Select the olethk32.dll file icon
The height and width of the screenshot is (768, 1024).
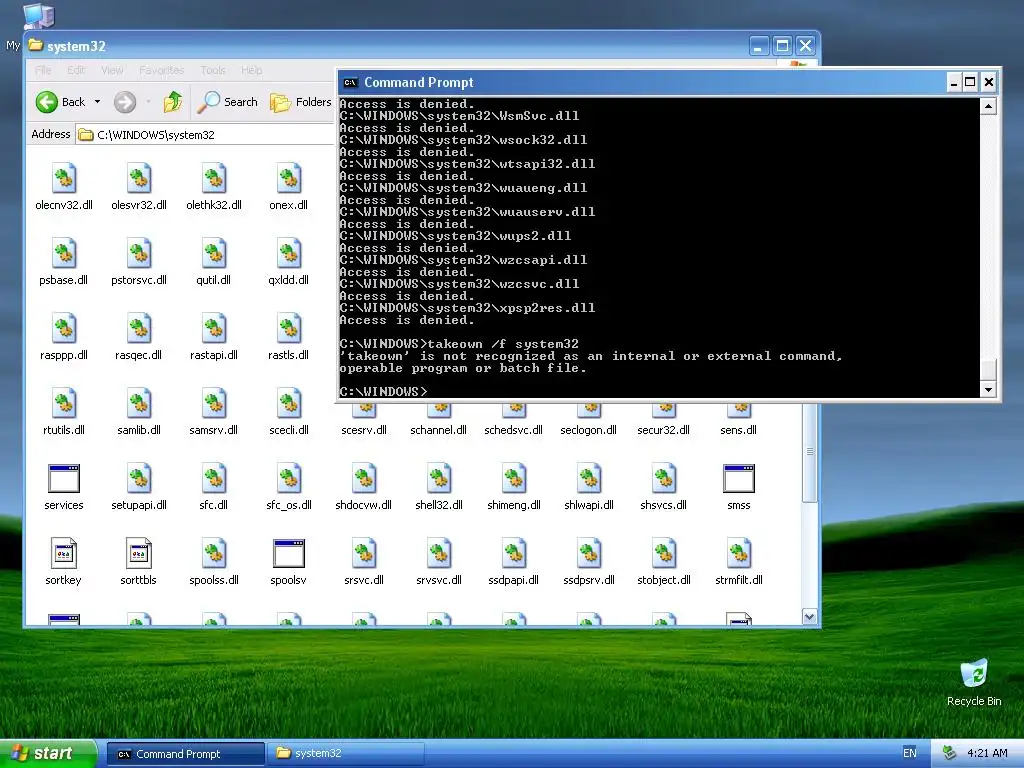point(214,178)
